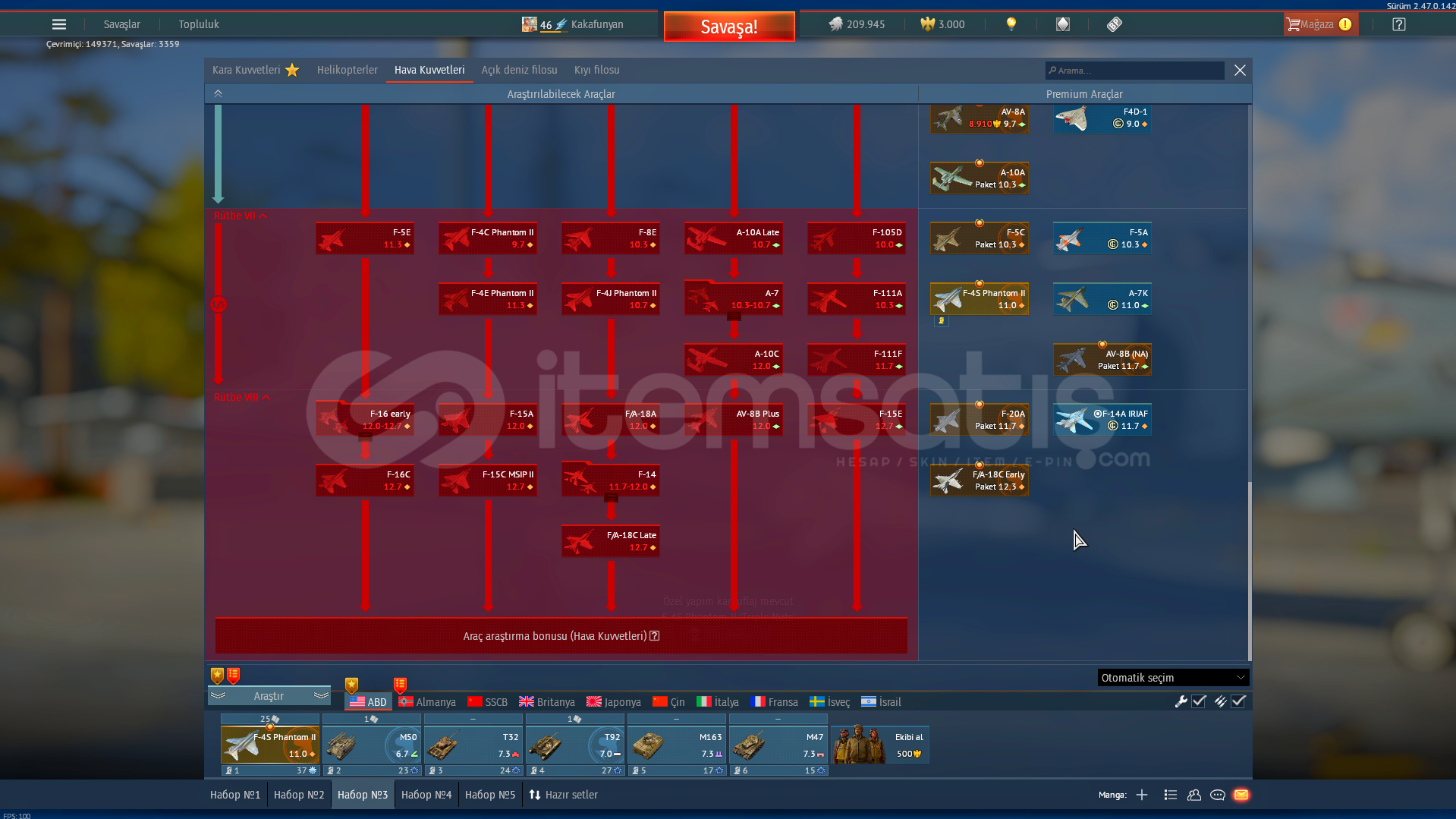Select premium AV-8B (NA) aircraft

point(1102,360)
